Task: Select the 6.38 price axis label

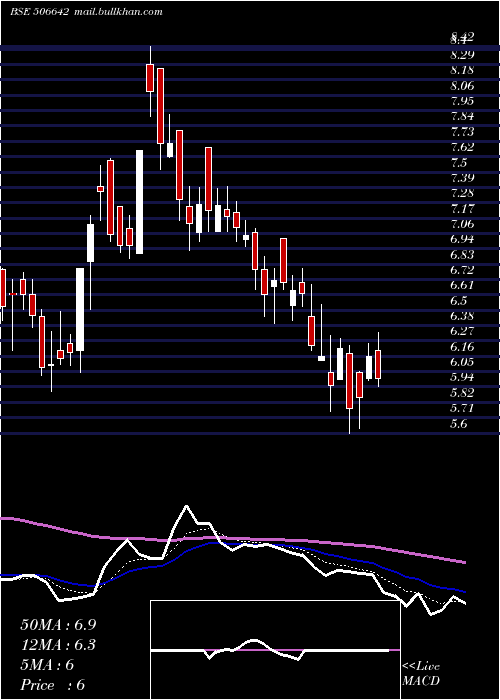Action: [462, 317]
